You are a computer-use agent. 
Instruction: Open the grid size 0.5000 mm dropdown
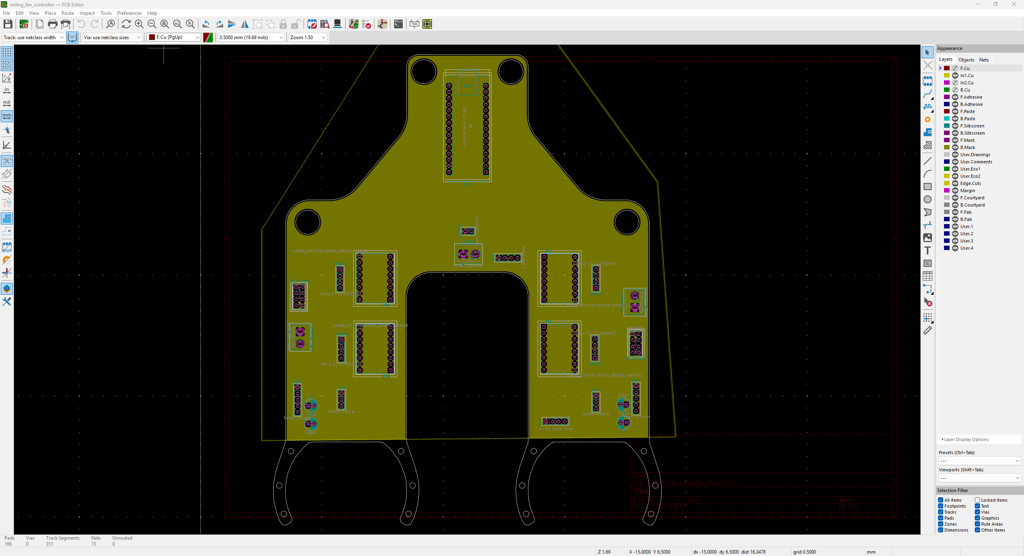click(x=251, y=38)
